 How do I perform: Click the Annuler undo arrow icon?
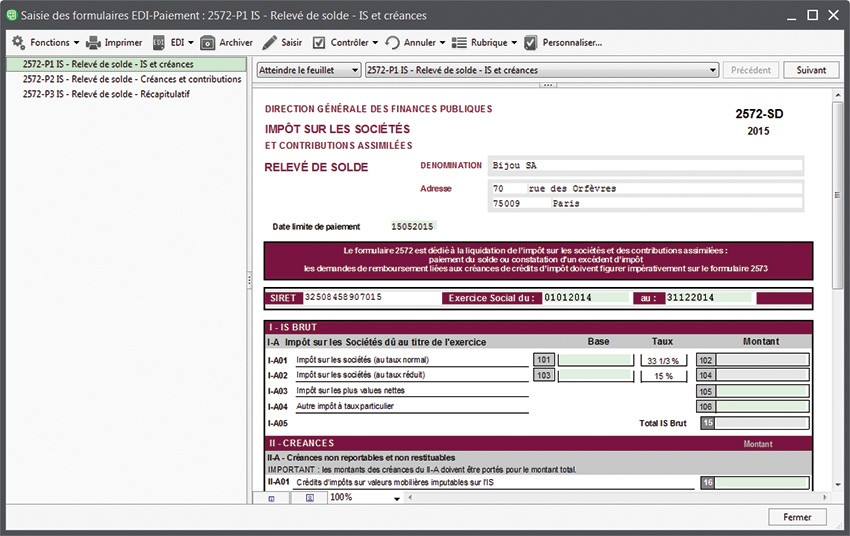[392, 43]
